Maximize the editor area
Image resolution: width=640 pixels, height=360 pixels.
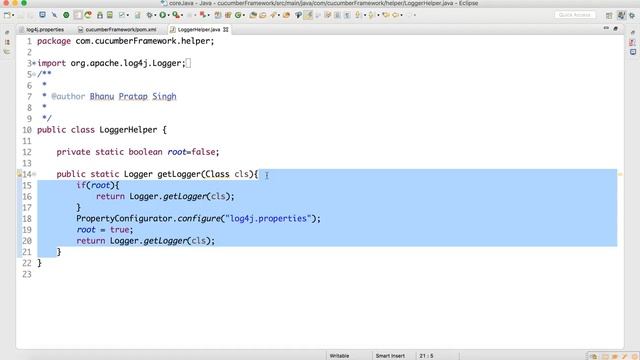pos(616,29)
